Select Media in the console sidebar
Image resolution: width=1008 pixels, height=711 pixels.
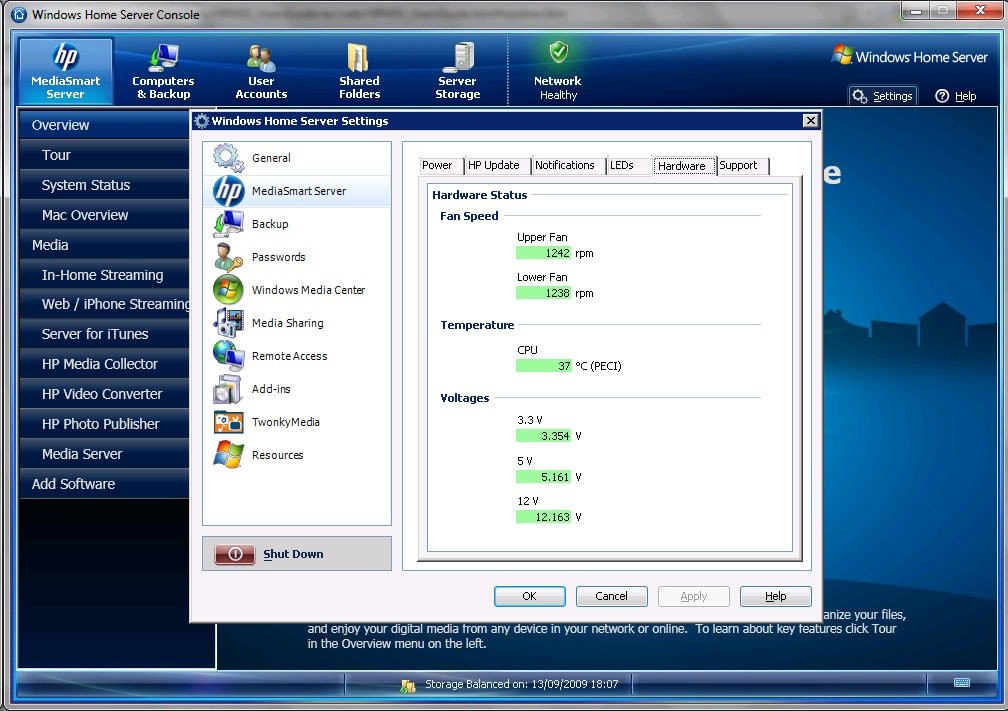coord(104,245)
